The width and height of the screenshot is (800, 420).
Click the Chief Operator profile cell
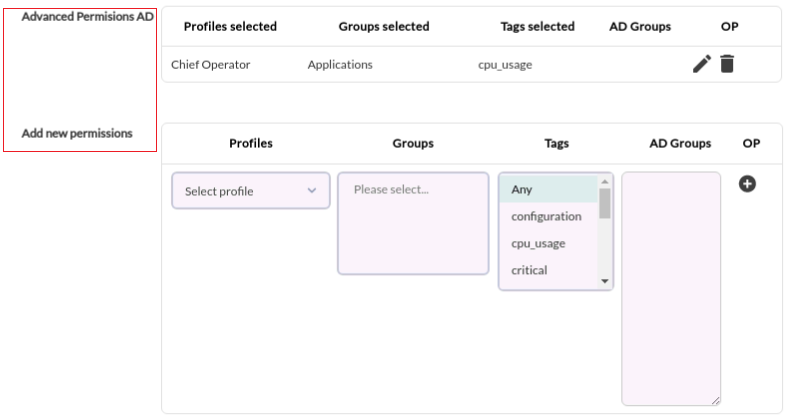tap(211, 65)
